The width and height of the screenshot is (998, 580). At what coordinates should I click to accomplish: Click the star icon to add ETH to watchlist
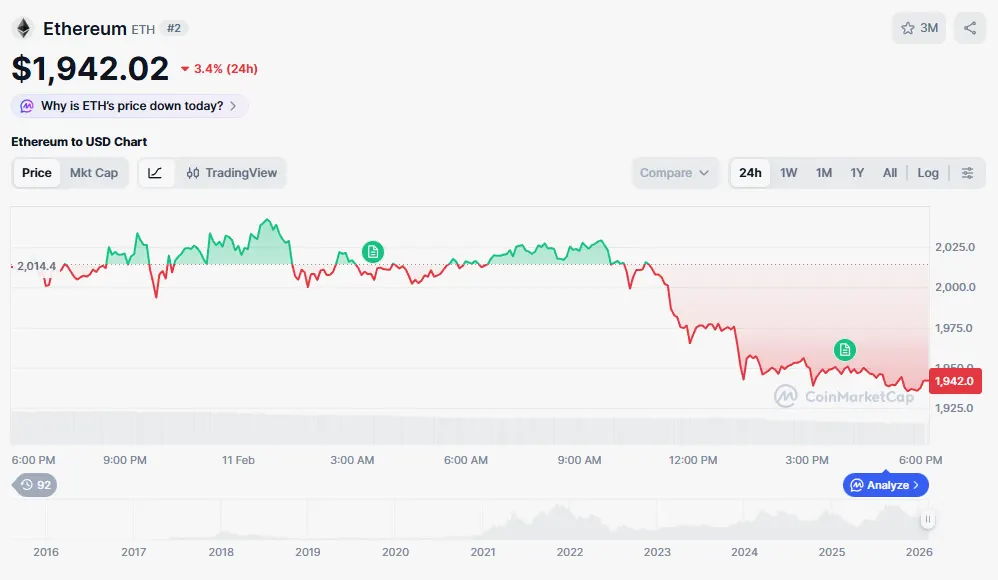tap(910, 28)
